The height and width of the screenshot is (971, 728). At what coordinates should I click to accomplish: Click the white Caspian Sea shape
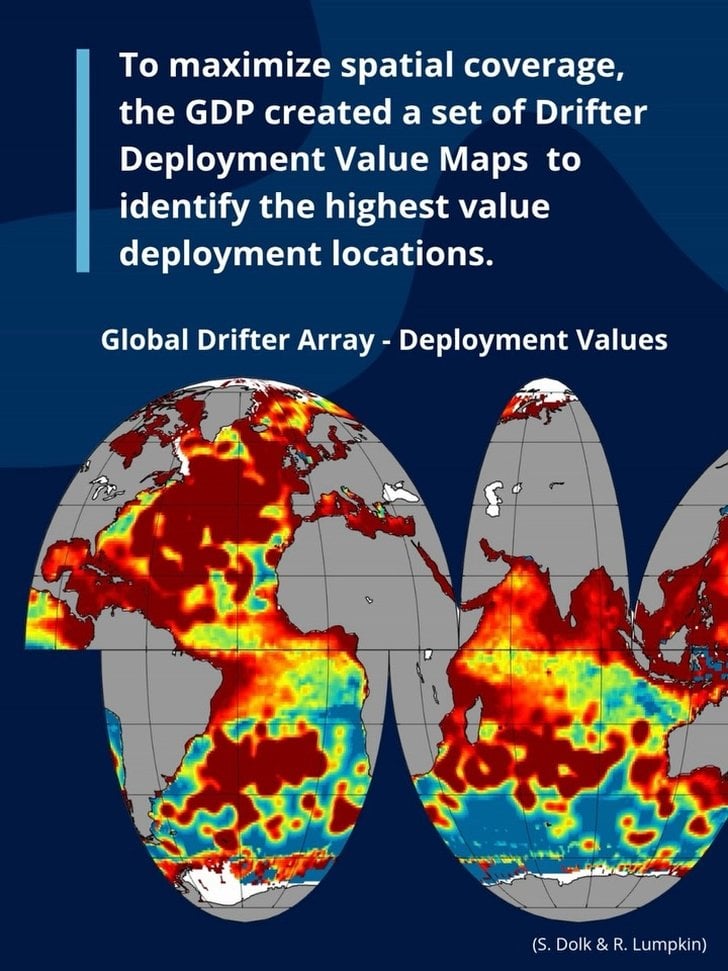(493, 499)
